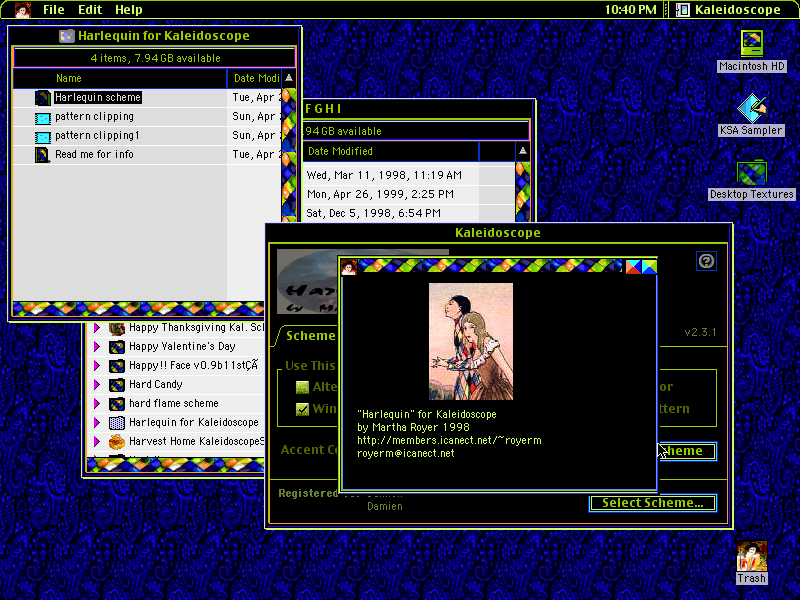Viewport: 800px width, 600px height.
Task: Select the pattern clipping file icon
Action: point(42,117)
